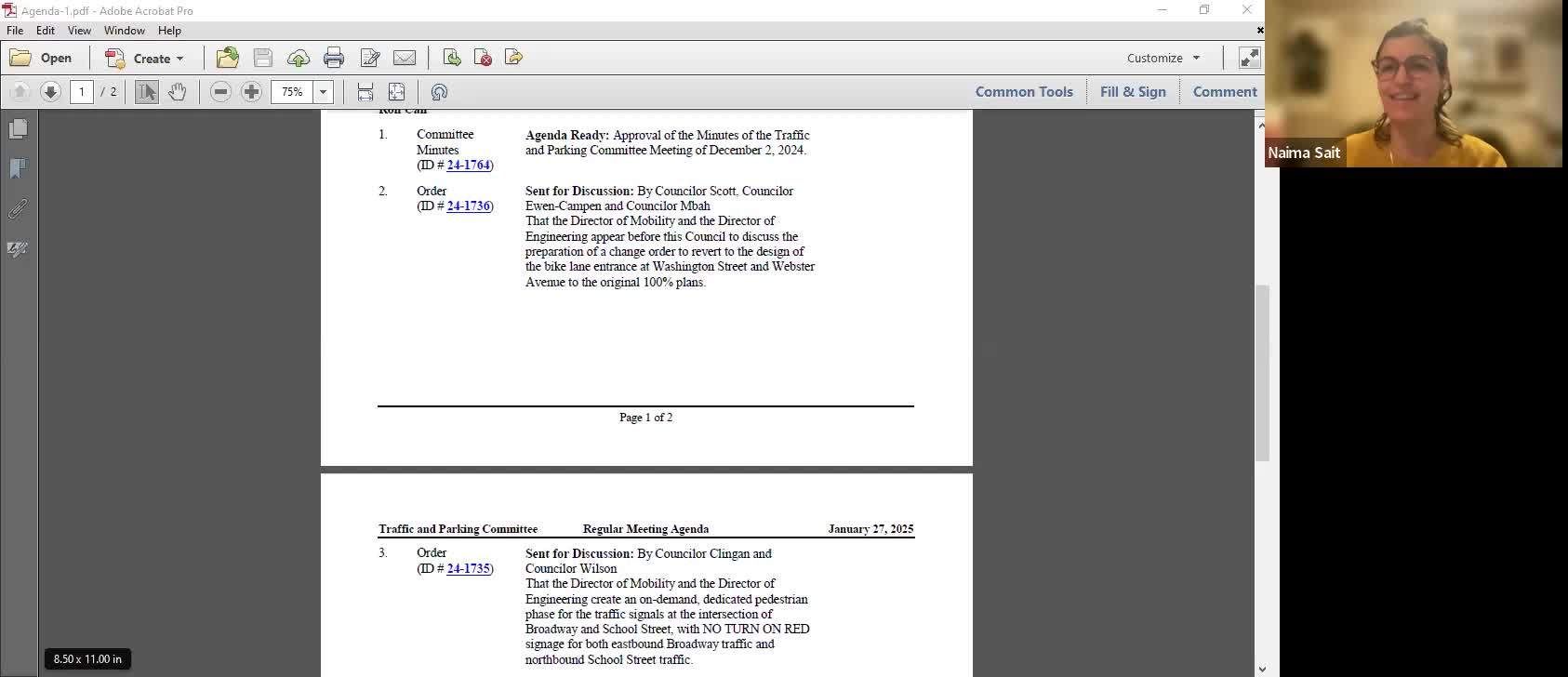
Task: Click 'Committee Minutes' item title
Action: click(x=445, y=142)
